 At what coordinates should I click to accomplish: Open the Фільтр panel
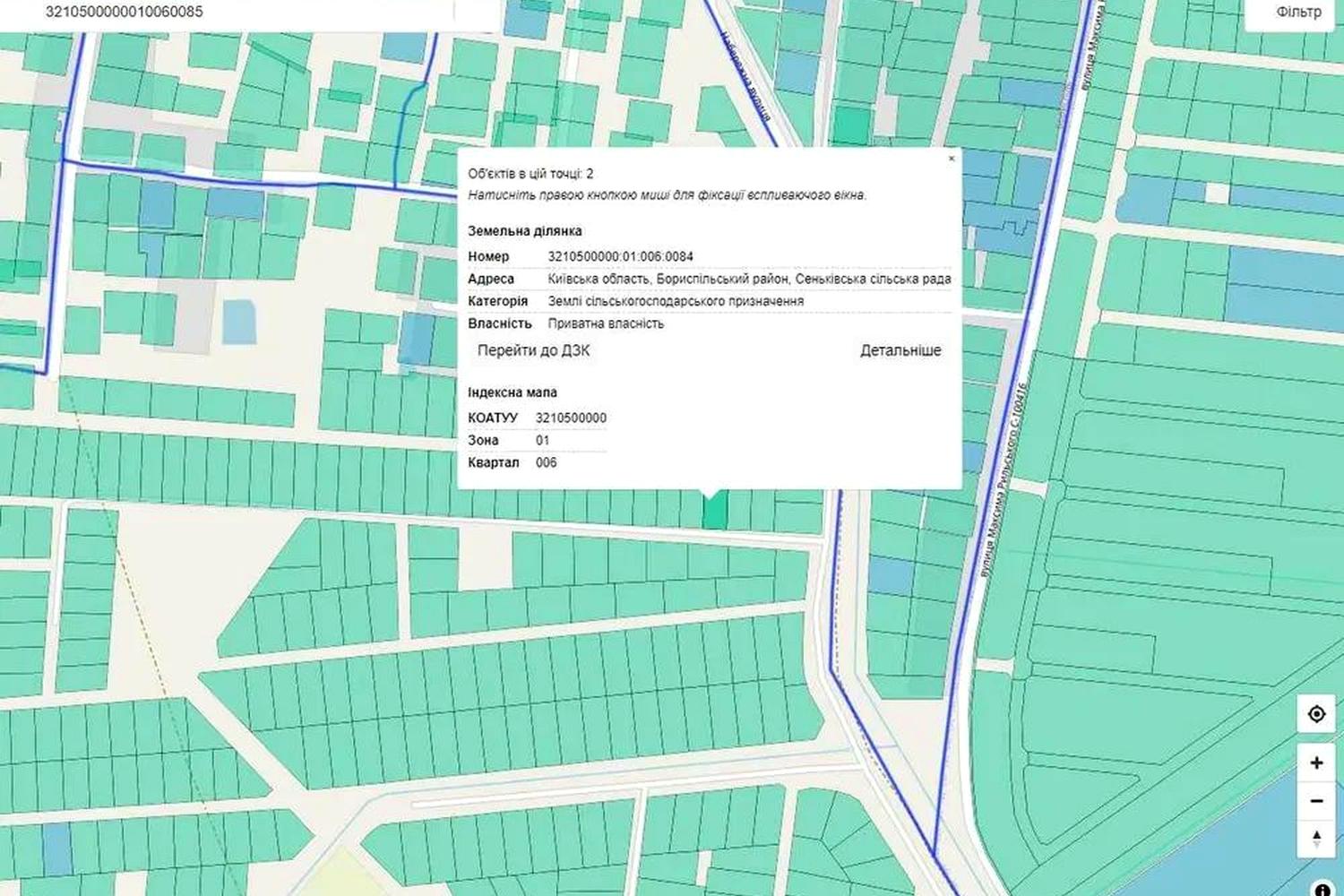point(1298,13)
